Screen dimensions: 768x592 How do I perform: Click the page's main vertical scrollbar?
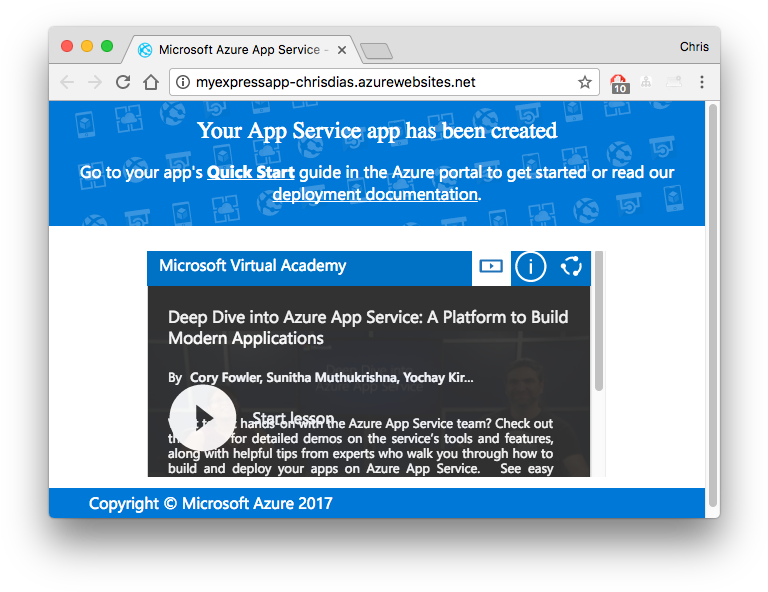[x=713, y=305]
